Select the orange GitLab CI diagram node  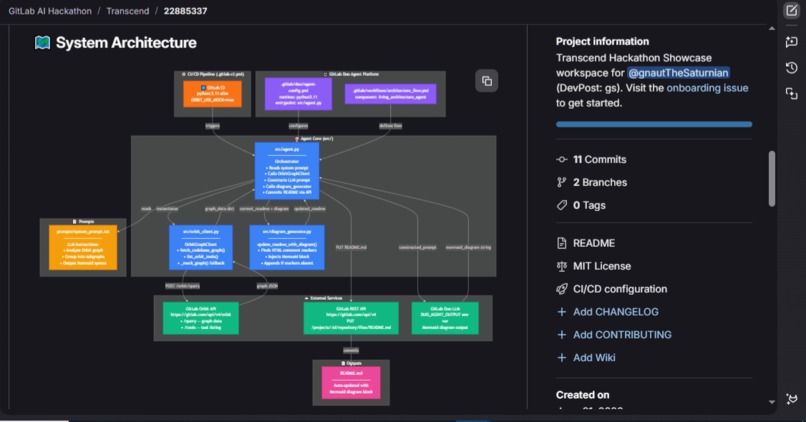click(212, 94)
